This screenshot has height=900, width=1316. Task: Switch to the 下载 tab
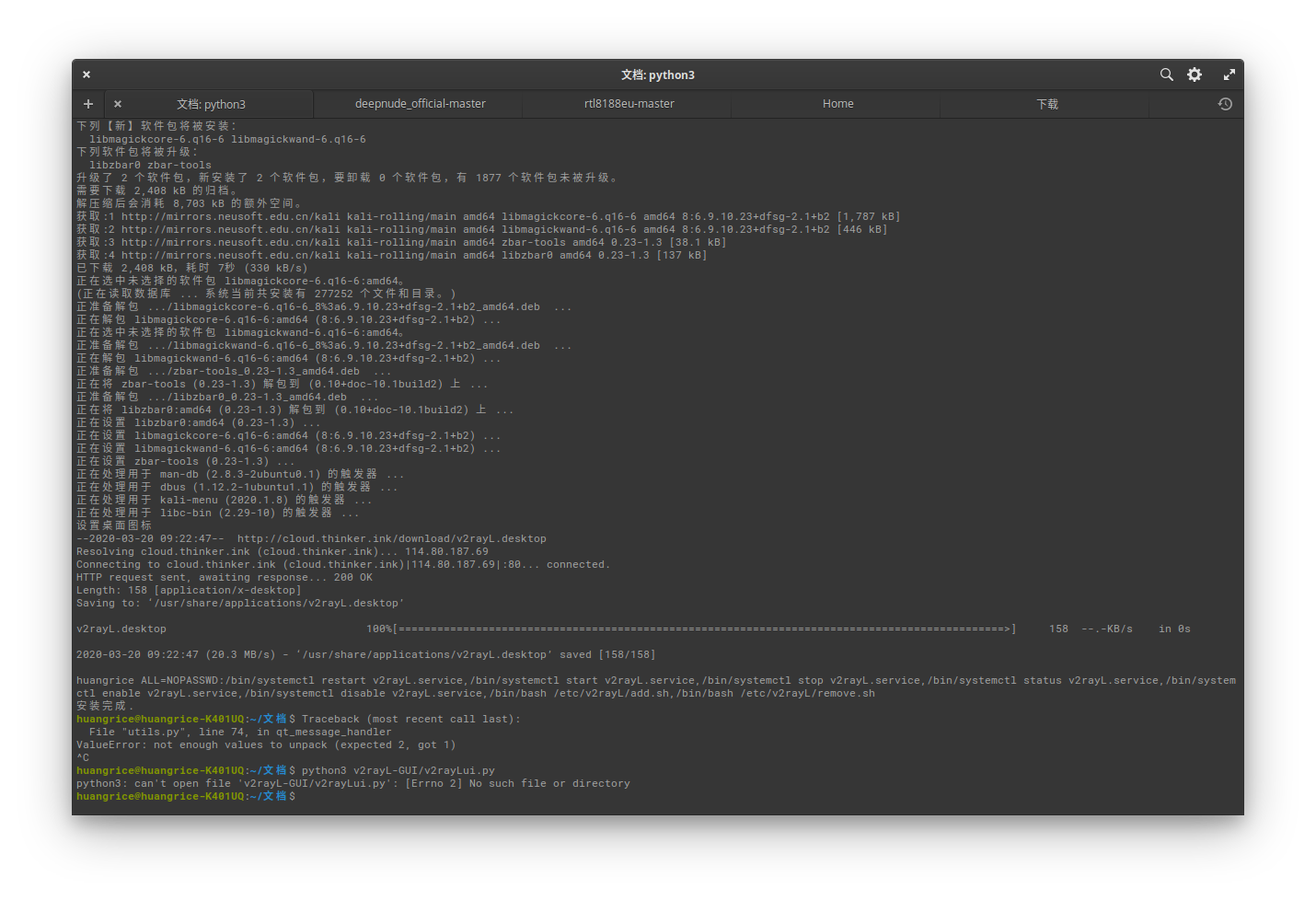(1046, 104)
